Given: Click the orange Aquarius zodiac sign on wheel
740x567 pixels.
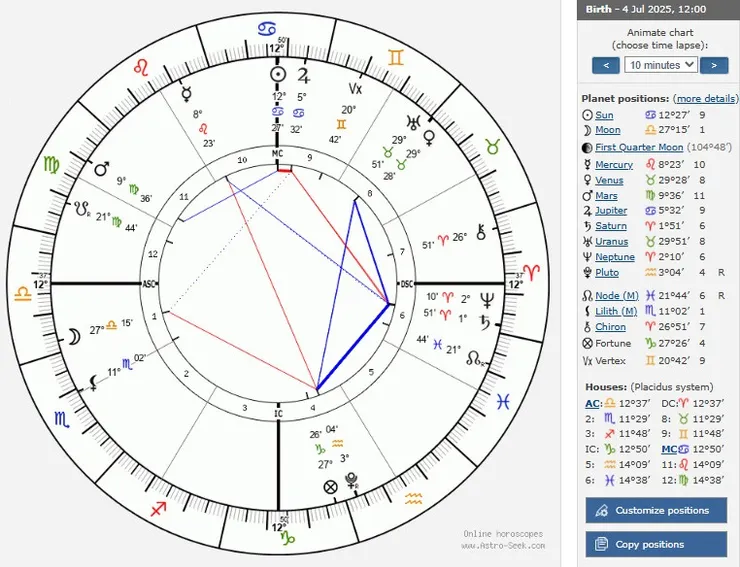Looking at the screenshot, I should pyautogui.click(x=413, y=499).
